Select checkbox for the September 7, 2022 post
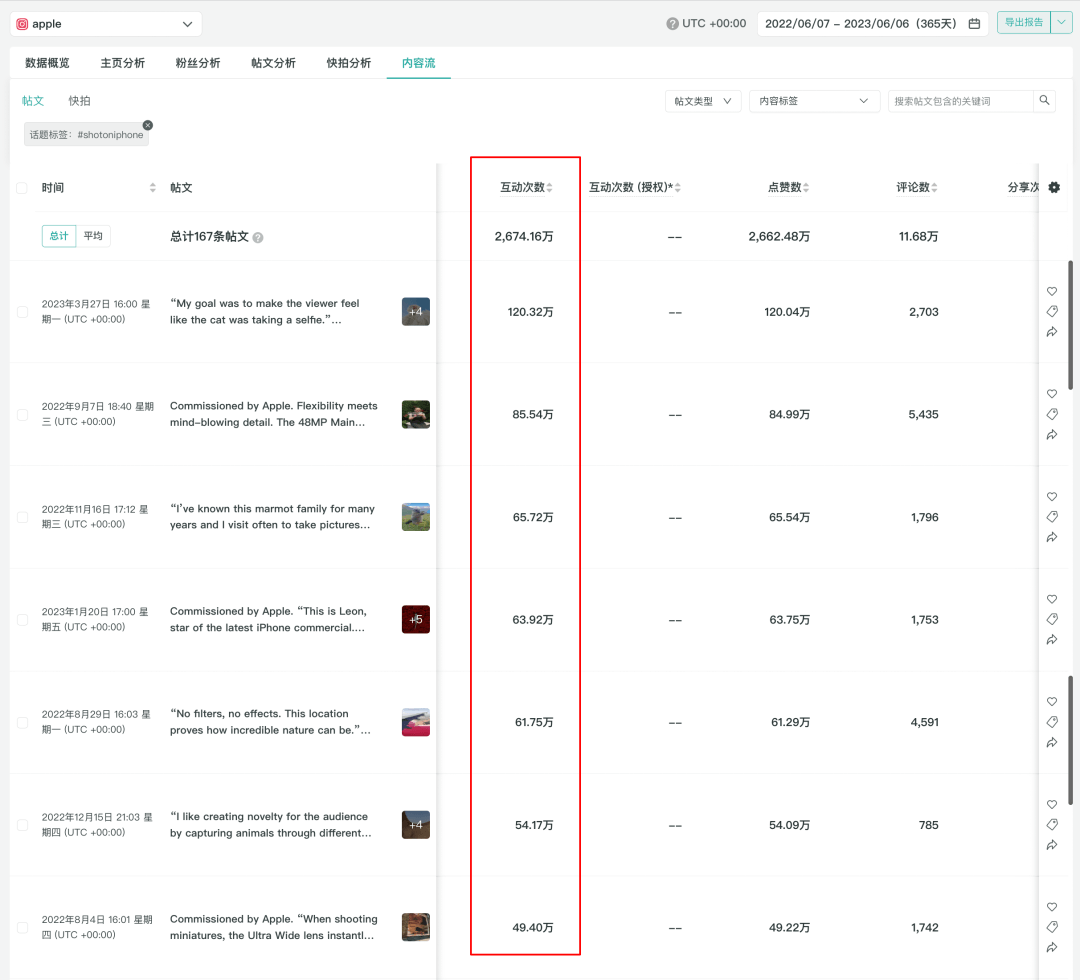The image size is (1080, 980). tap(22, 414)
